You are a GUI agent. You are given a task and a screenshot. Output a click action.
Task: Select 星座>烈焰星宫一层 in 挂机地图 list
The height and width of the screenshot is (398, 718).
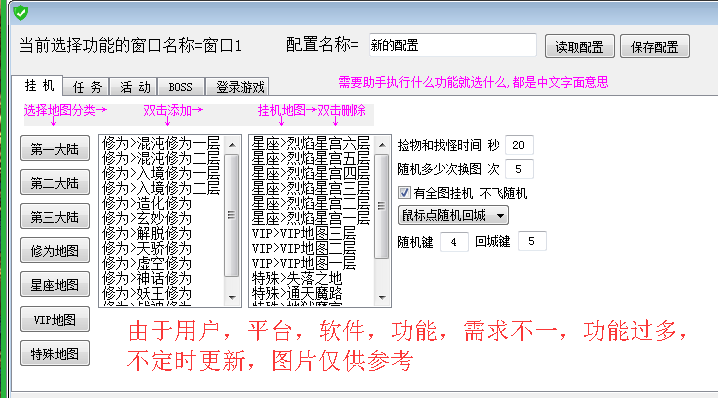click(311, 218)
